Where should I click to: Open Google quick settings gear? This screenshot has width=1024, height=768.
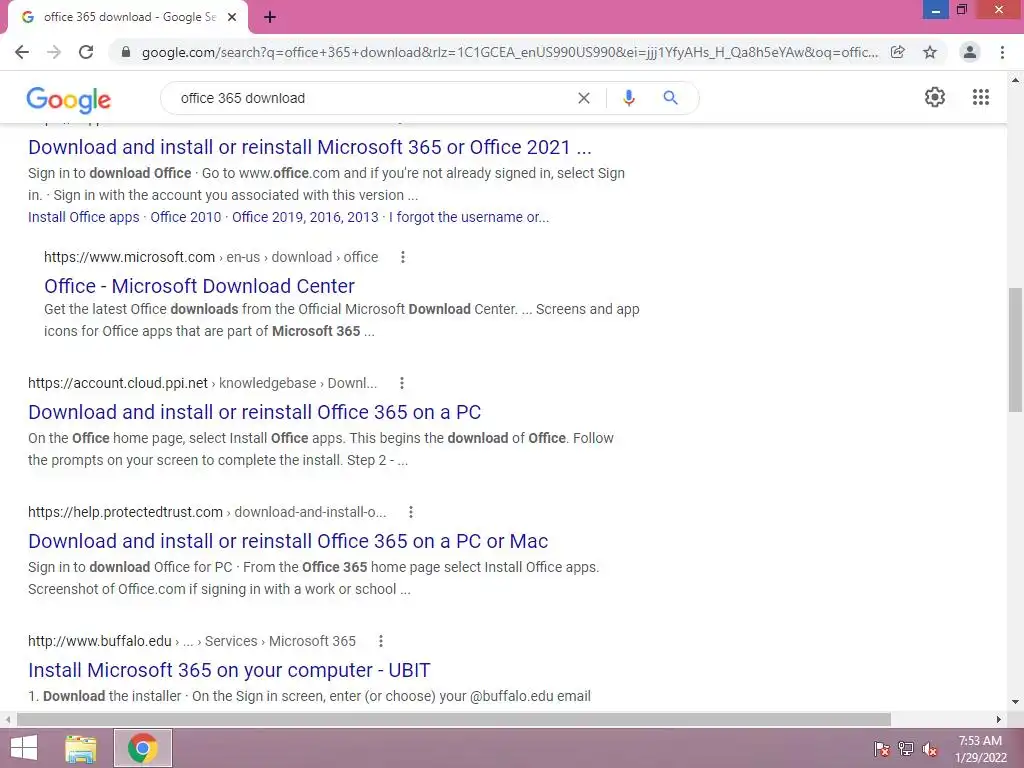tap(935, 97)
